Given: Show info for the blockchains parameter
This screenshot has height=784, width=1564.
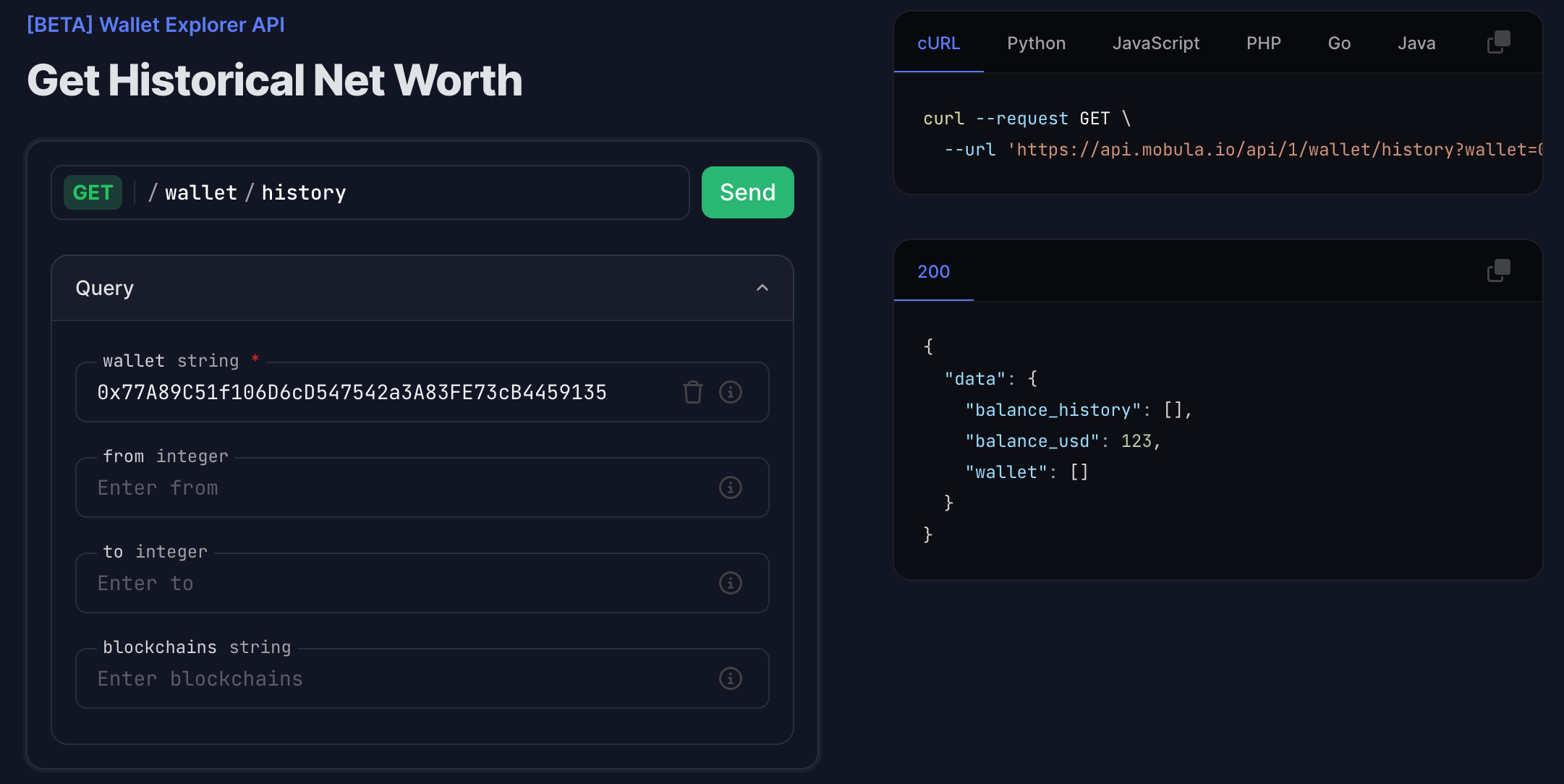Looking at the screenshot, I should [x=730, y=678].
